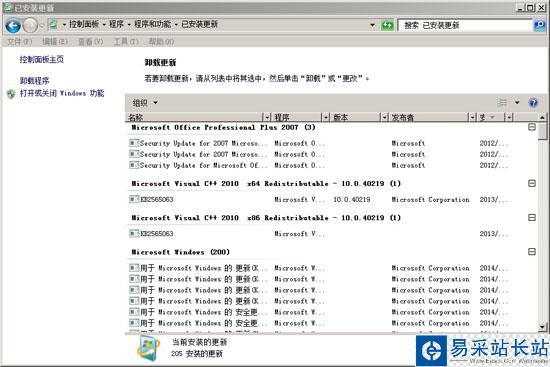Viewport: 550px width, 367px height.
Task: Open the 发布者 column filter dropdown arrow
Action: (x=473, y=117)
